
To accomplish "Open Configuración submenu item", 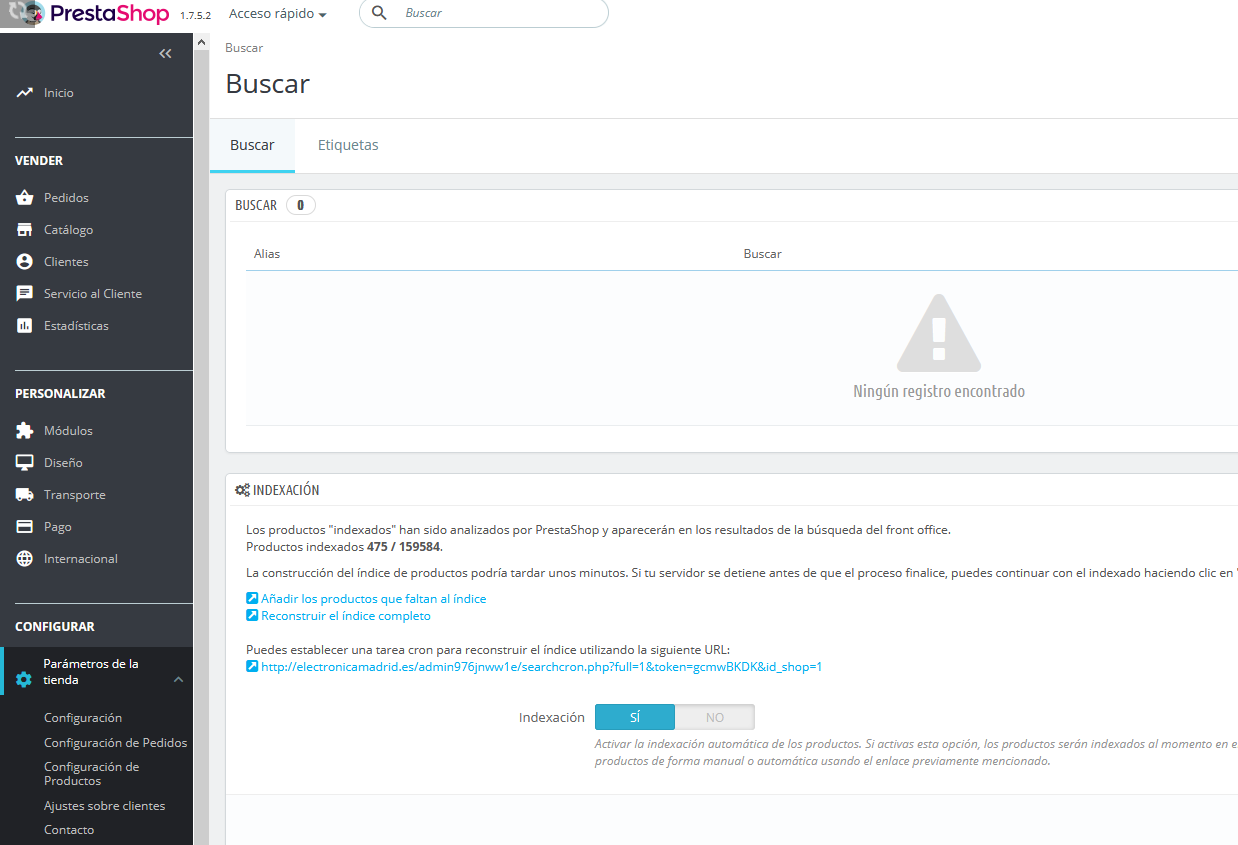I will 83,718.
